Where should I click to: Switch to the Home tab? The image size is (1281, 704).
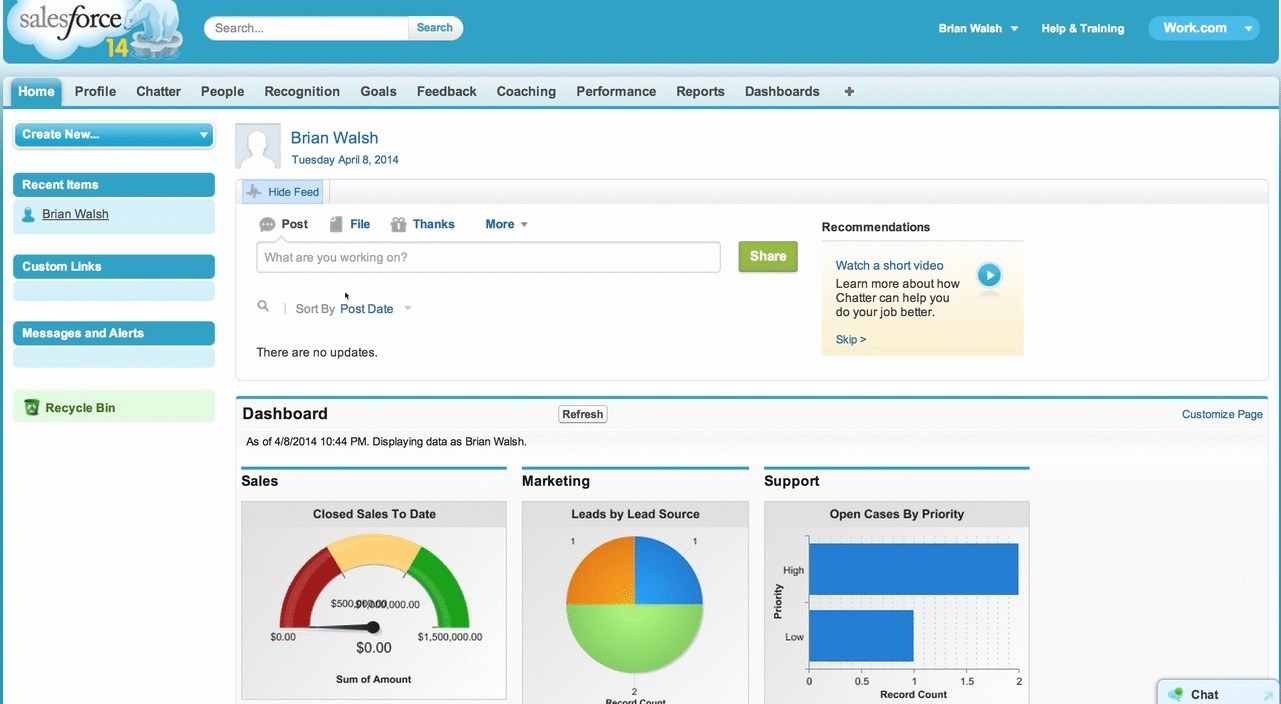pyautogui.click(x=36, y=91)
